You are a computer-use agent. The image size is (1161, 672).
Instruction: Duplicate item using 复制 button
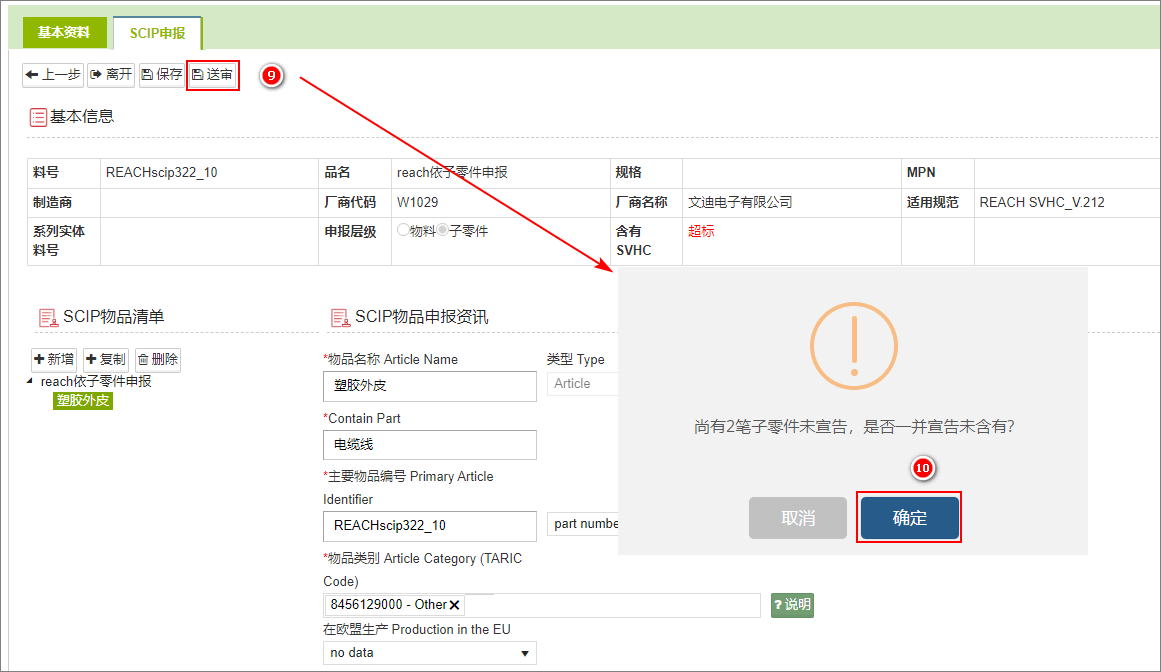[106, 360]
